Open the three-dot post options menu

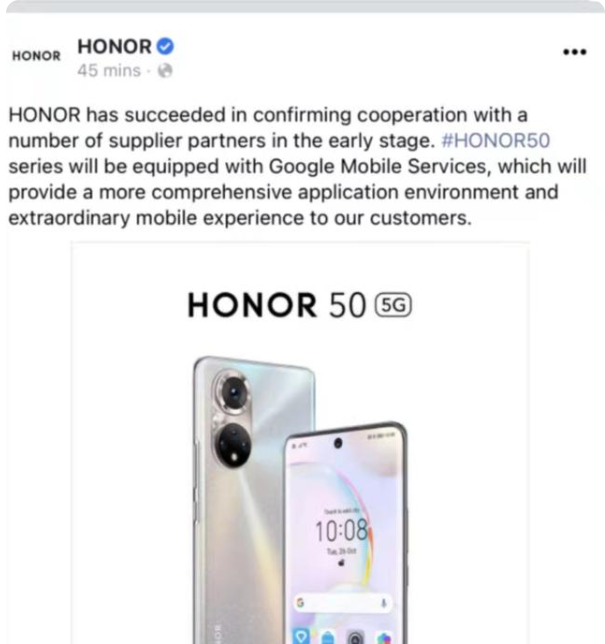pos(575,52)
